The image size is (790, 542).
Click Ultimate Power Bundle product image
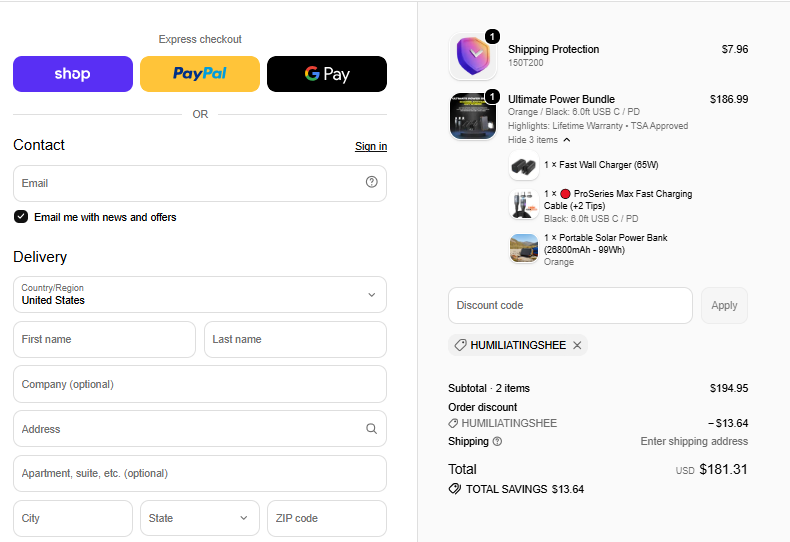click(473, 116)
